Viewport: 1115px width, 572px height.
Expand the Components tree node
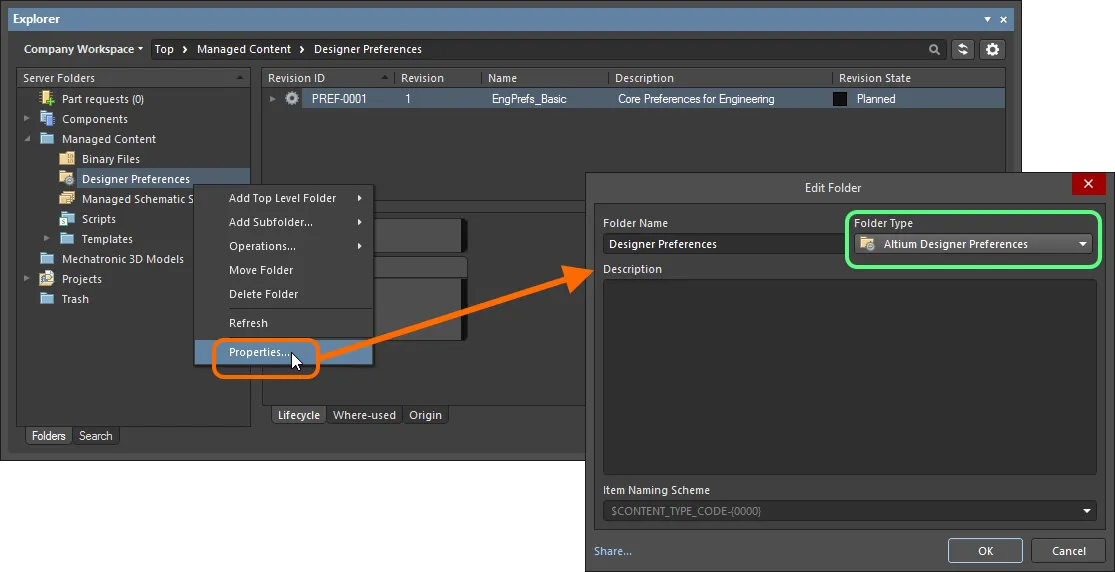pos(28,119)
